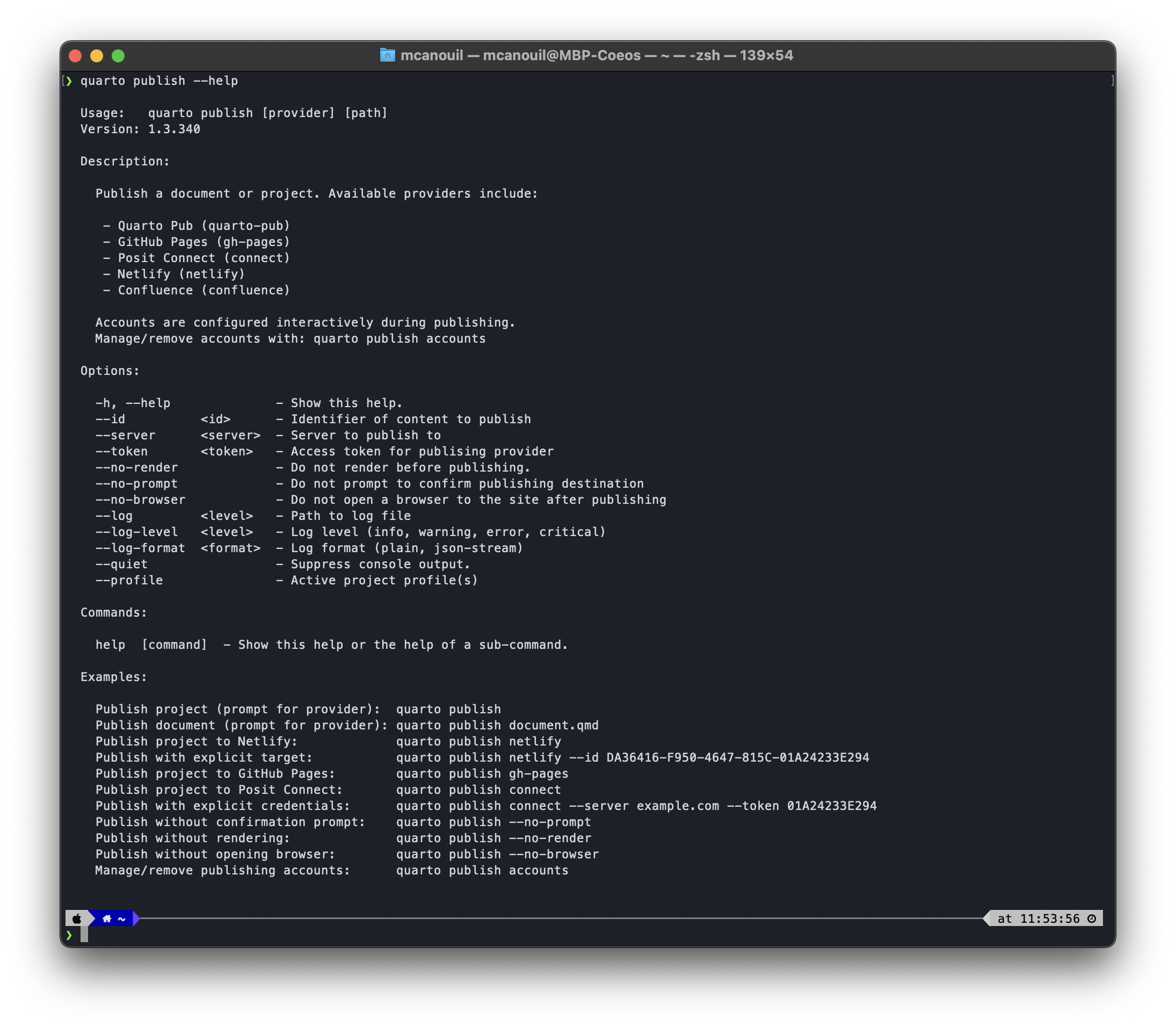Click the '--log' option with Path to log file

click(x=114, y=516)
